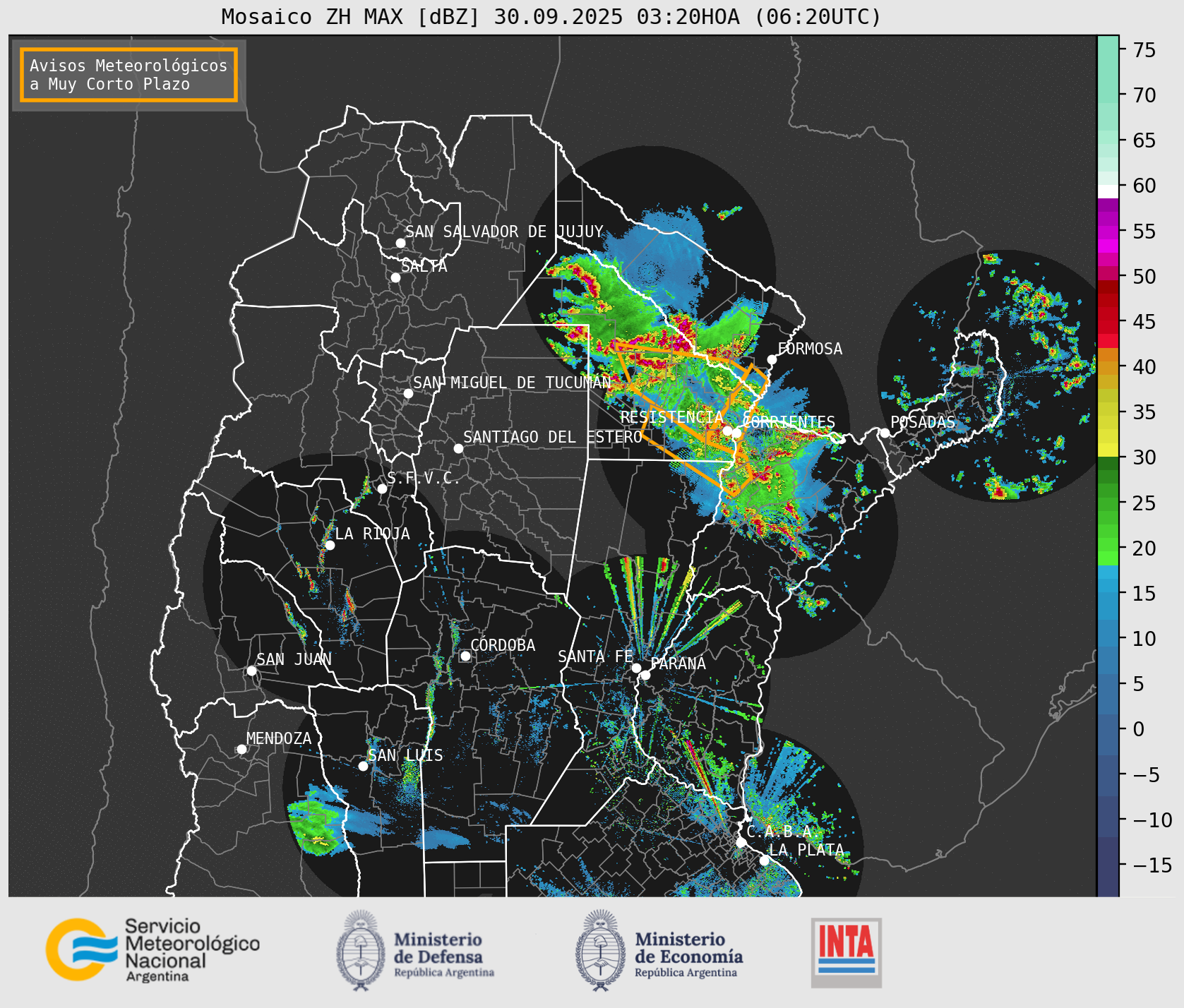The height and width of the screenshot is (1008, 1184).
Task: Click the 60 dBZ white band on scale
Action: click(1108, 191)
